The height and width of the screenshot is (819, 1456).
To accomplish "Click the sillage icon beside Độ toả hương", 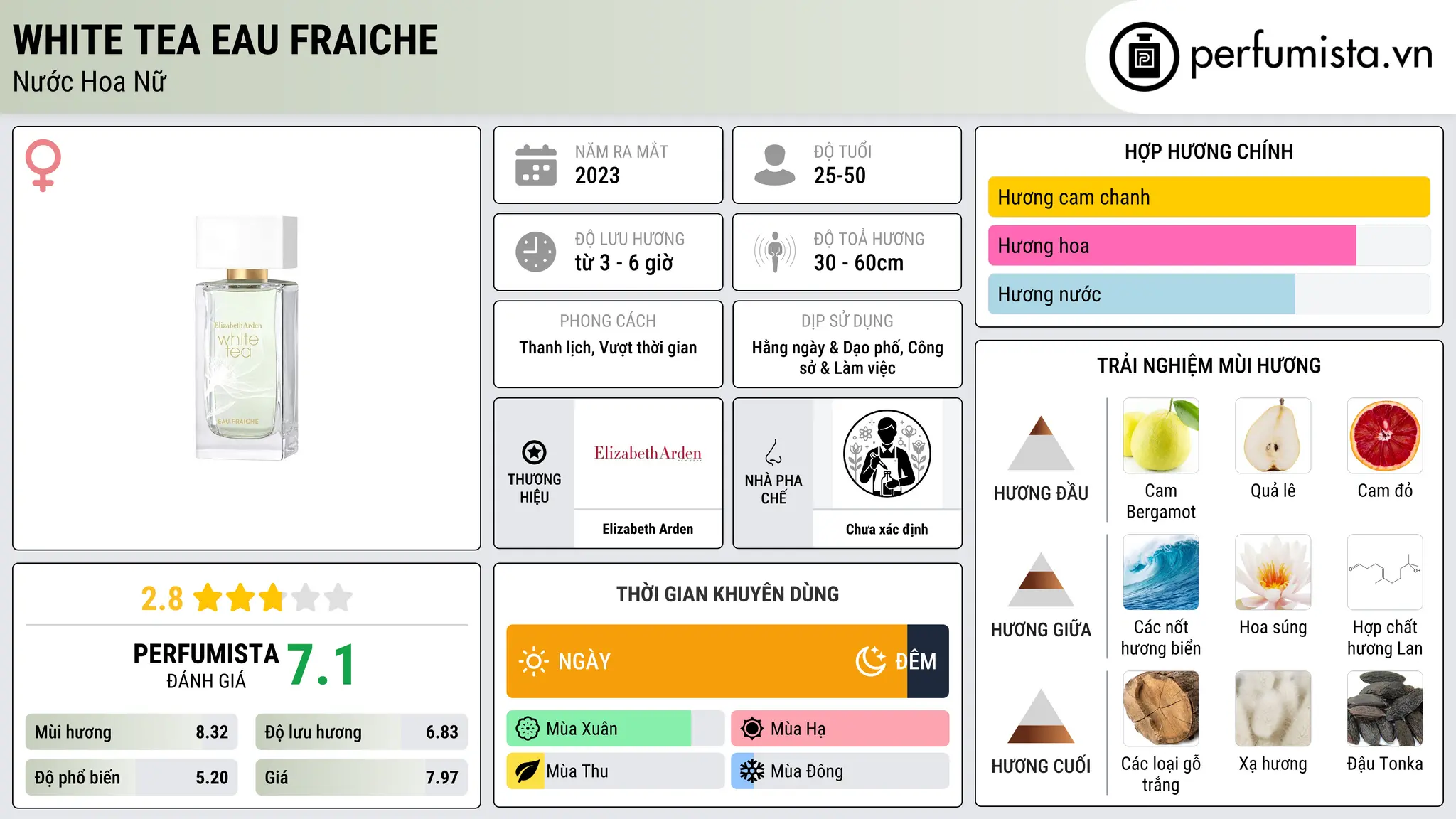I will coord(774,252).
